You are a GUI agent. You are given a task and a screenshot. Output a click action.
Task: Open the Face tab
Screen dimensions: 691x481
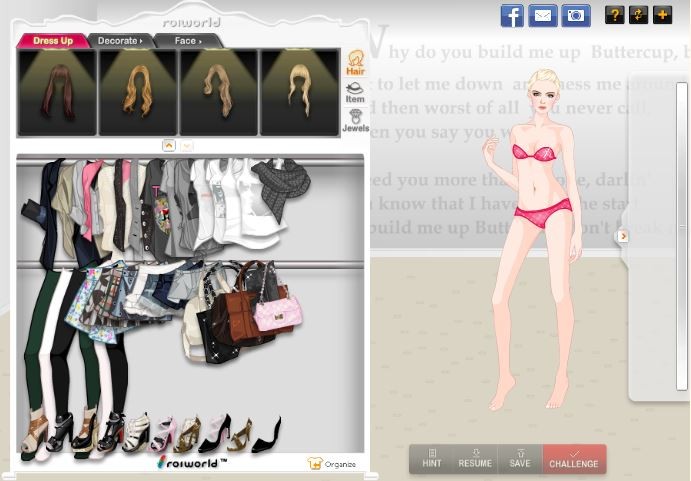click(x=186, y=41)
